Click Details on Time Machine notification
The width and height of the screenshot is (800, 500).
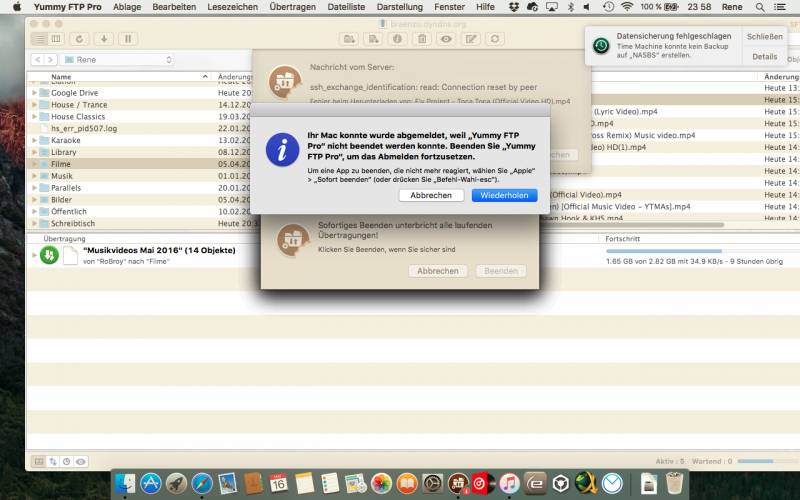click(764, 57)
